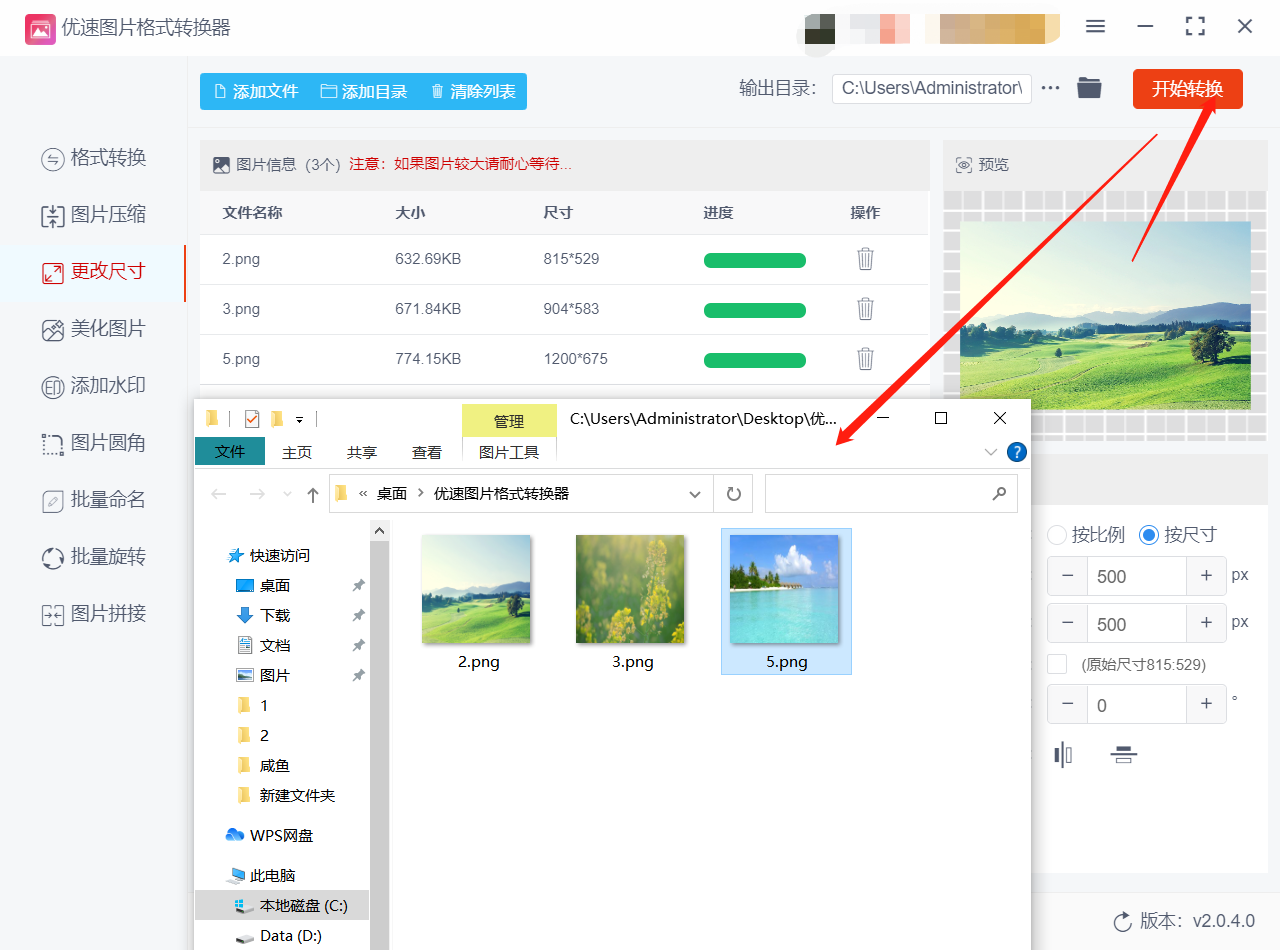The width and height of the screenshot is (1280, 950).
Task: Click the horizontal flip icon
Action: point(1063,755)
